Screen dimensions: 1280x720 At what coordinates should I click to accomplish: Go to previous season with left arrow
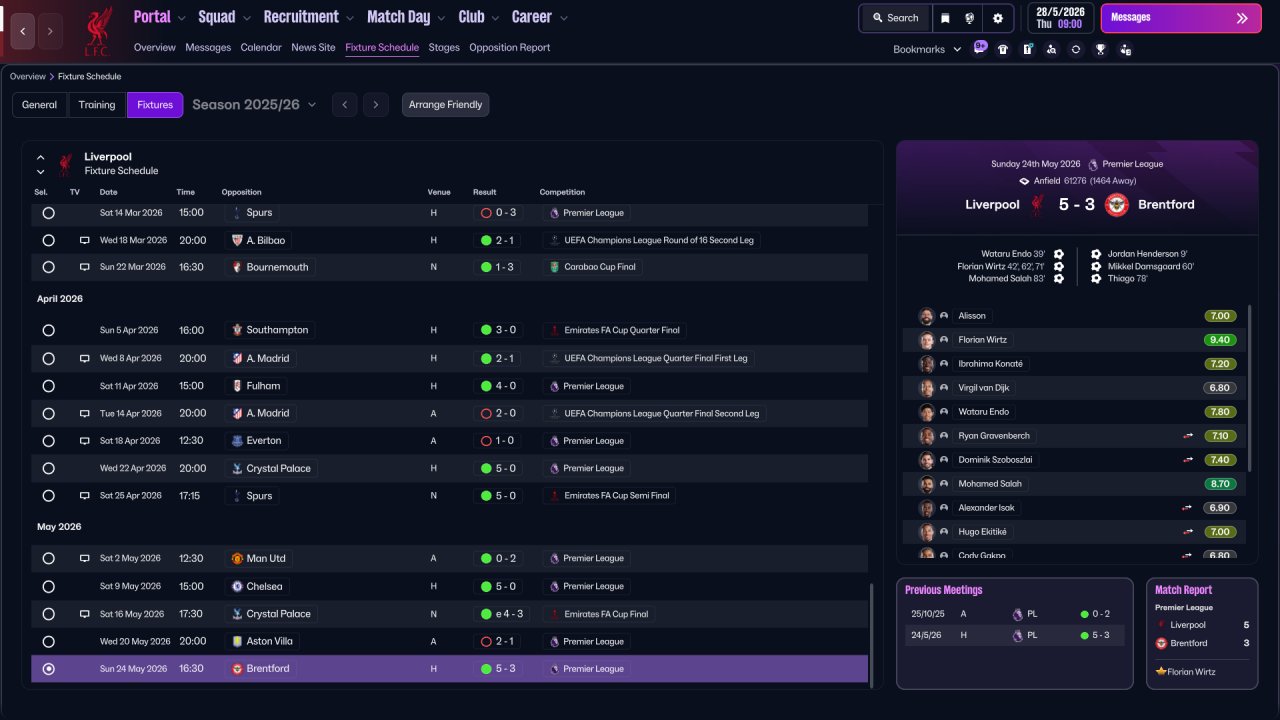point(344,105)
